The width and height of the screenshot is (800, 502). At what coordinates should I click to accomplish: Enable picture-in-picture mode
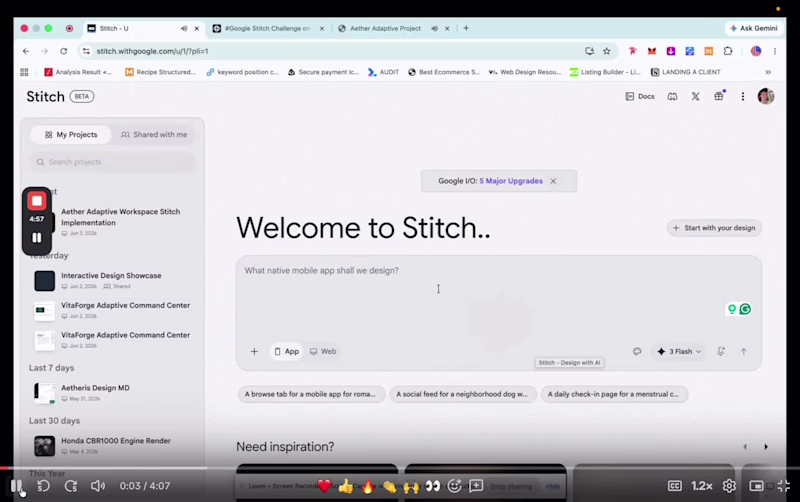[756, 486]
